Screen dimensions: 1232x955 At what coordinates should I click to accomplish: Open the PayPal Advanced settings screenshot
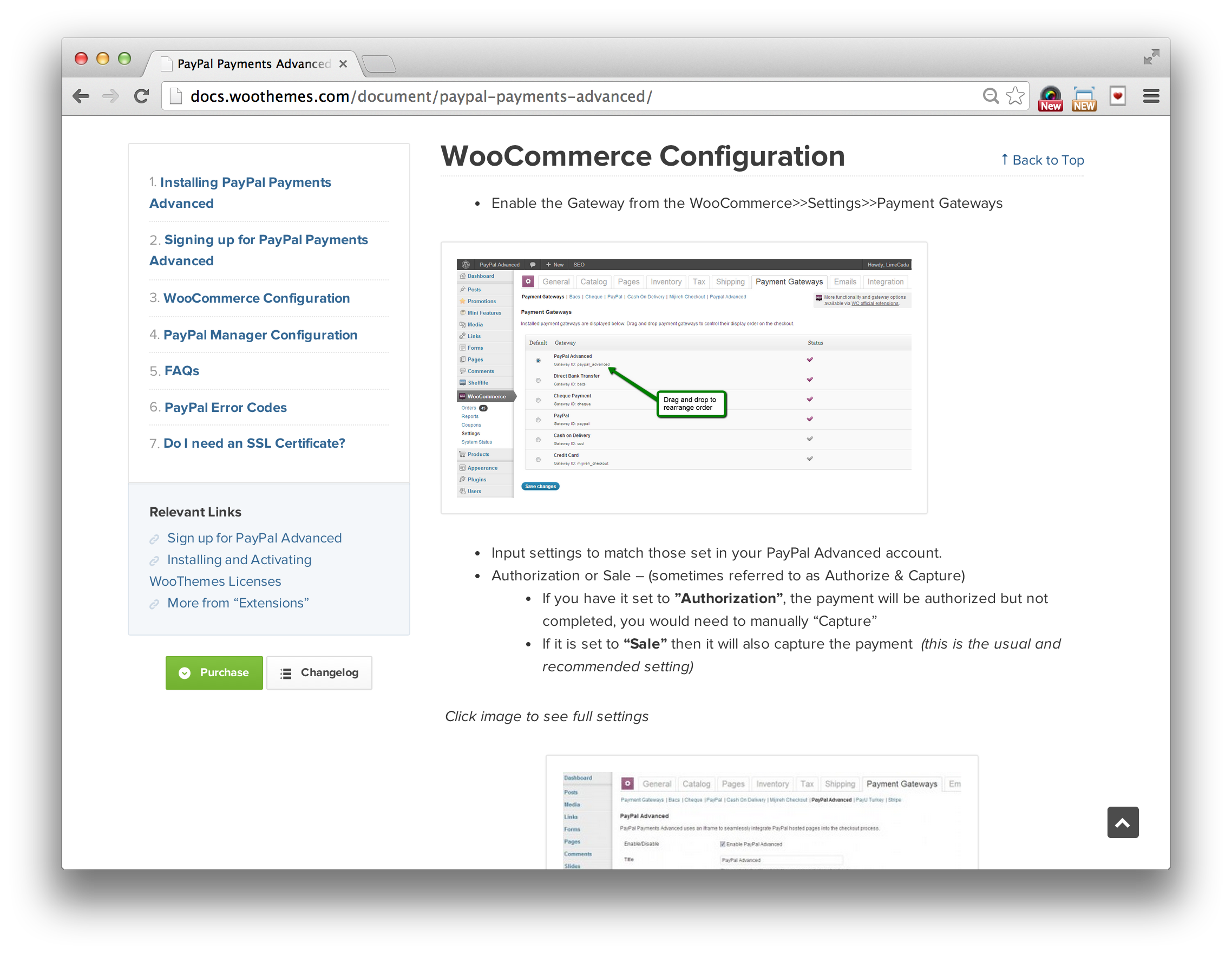(x=762, y=812)
